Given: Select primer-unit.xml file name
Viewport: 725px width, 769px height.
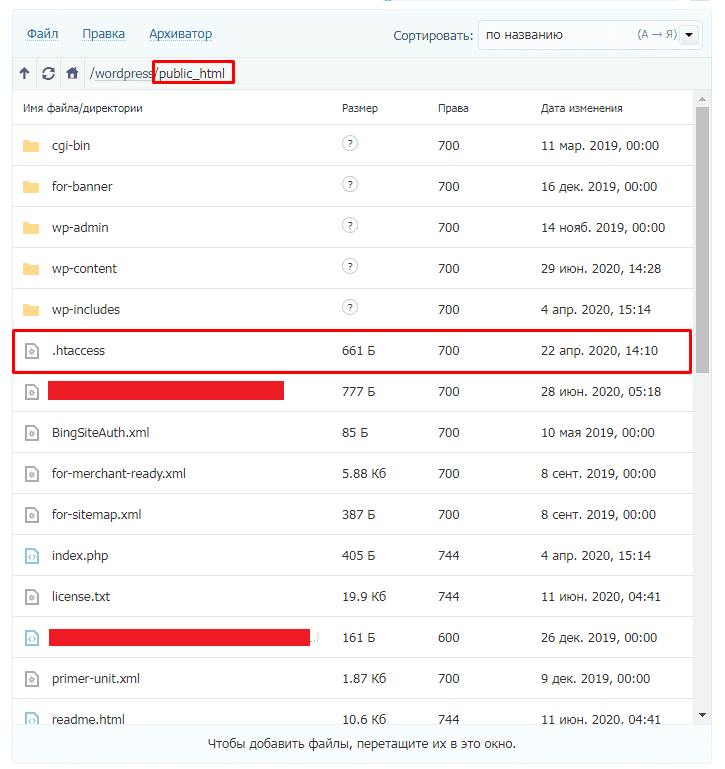Looking at the screenshot, I should point(96,679).
